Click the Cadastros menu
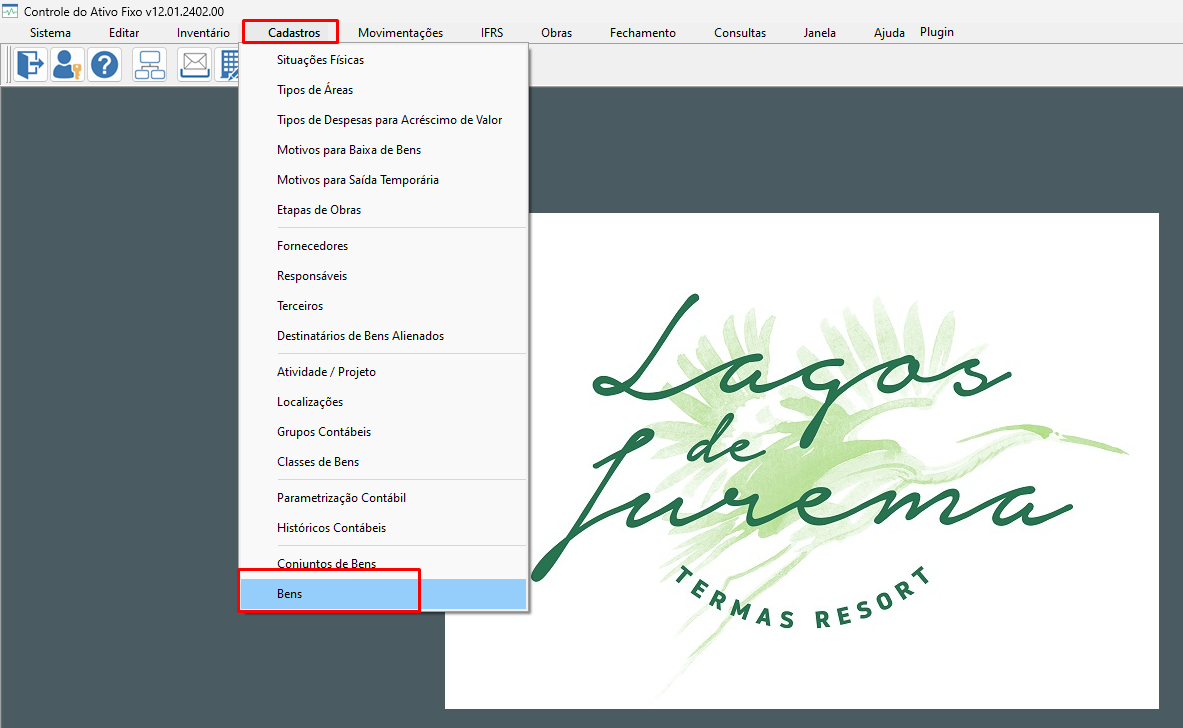 [293, 32]
